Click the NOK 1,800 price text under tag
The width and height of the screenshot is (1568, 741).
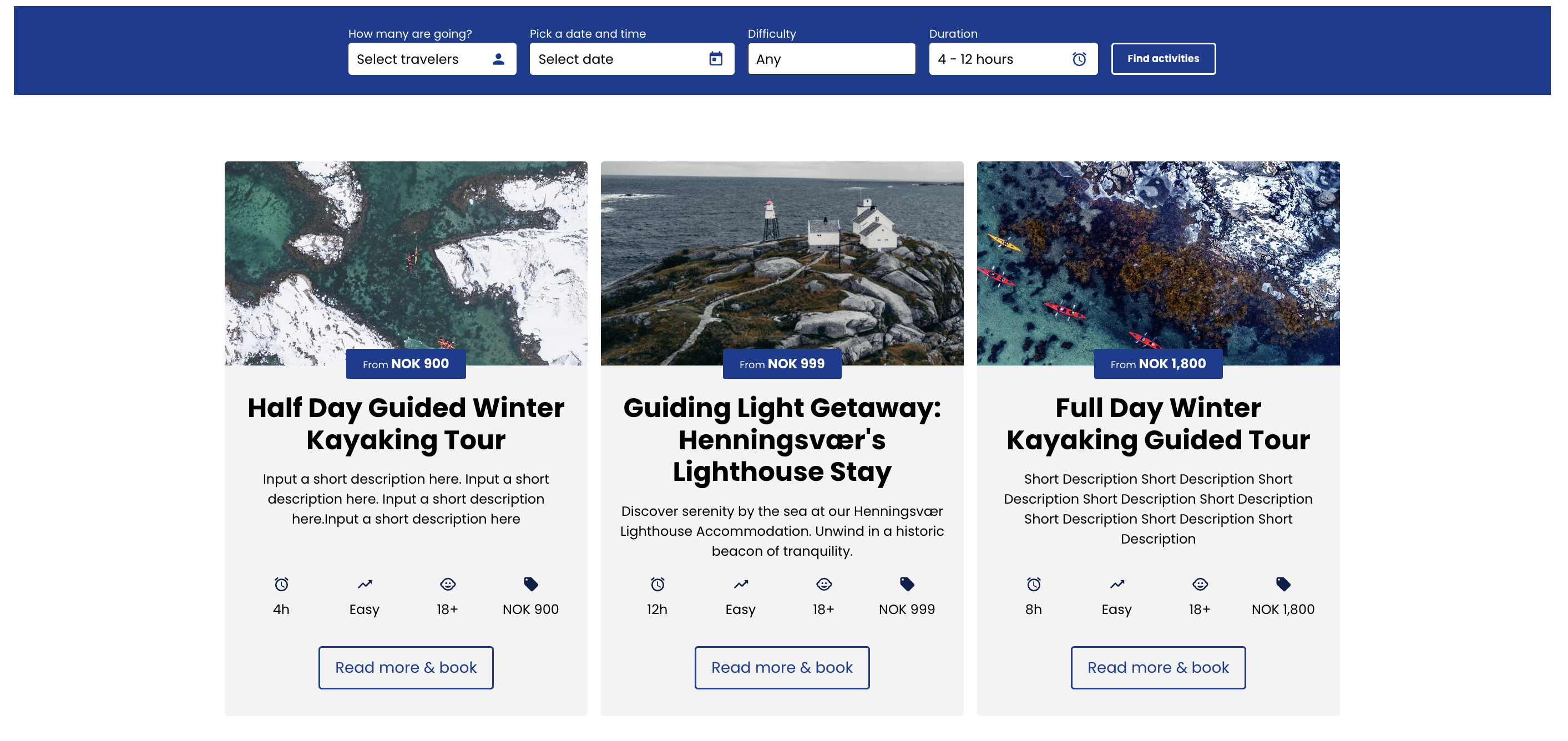pos(1283,609)
